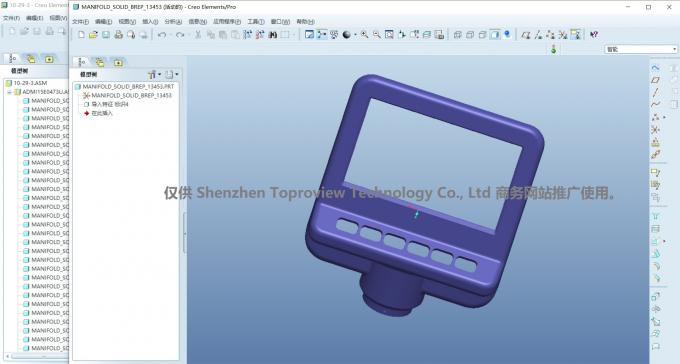
Task: Select the coordinate system tool in right toolbar
Action: coord(655,129)
